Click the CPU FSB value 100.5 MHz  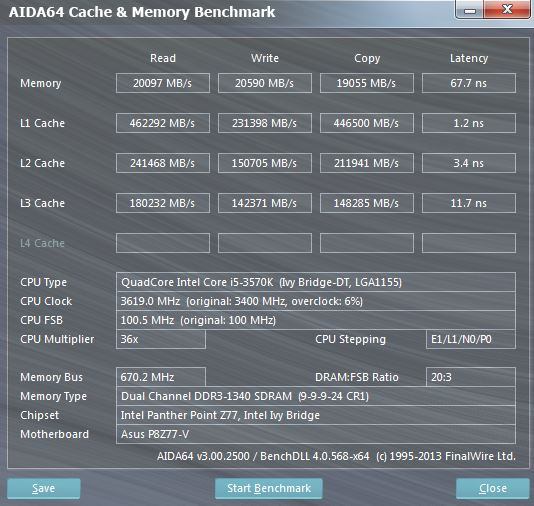316,320
